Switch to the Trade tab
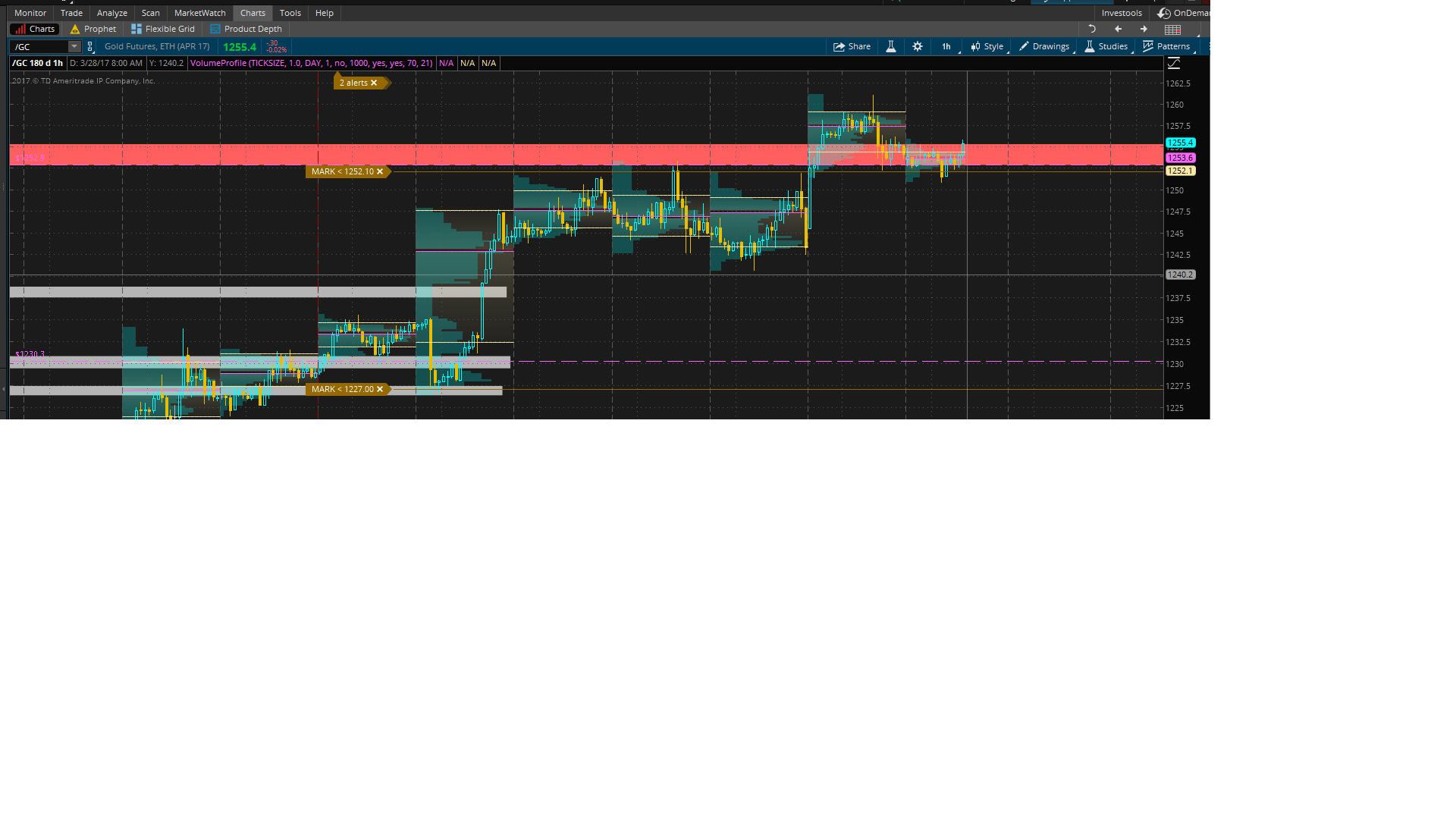 (x=71, y=13)
